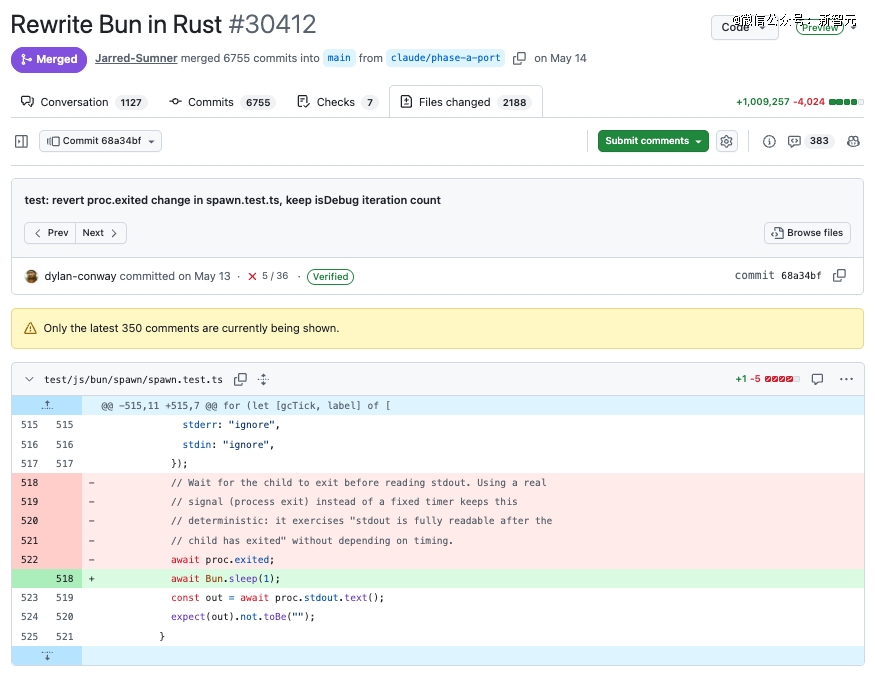View failed checks status 5 / 36
Image resolution: width=875 pixels, height=674 pixels.
click(268, 276)
